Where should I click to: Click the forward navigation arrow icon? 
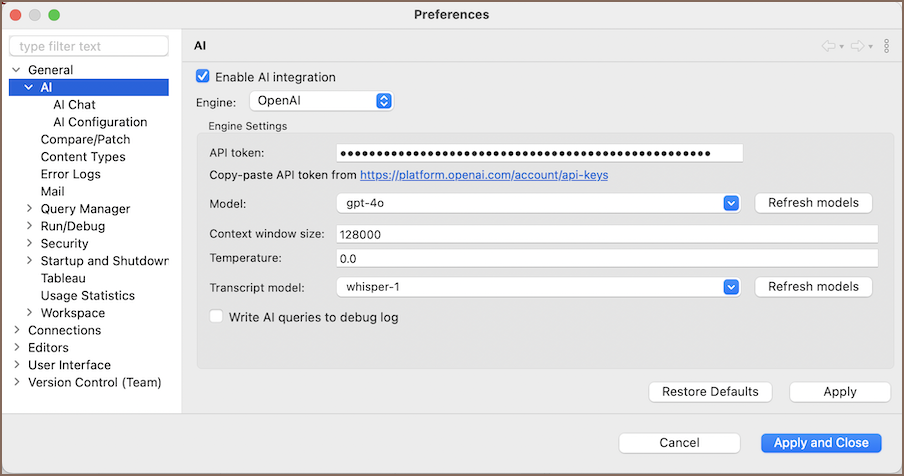[857, 47]
